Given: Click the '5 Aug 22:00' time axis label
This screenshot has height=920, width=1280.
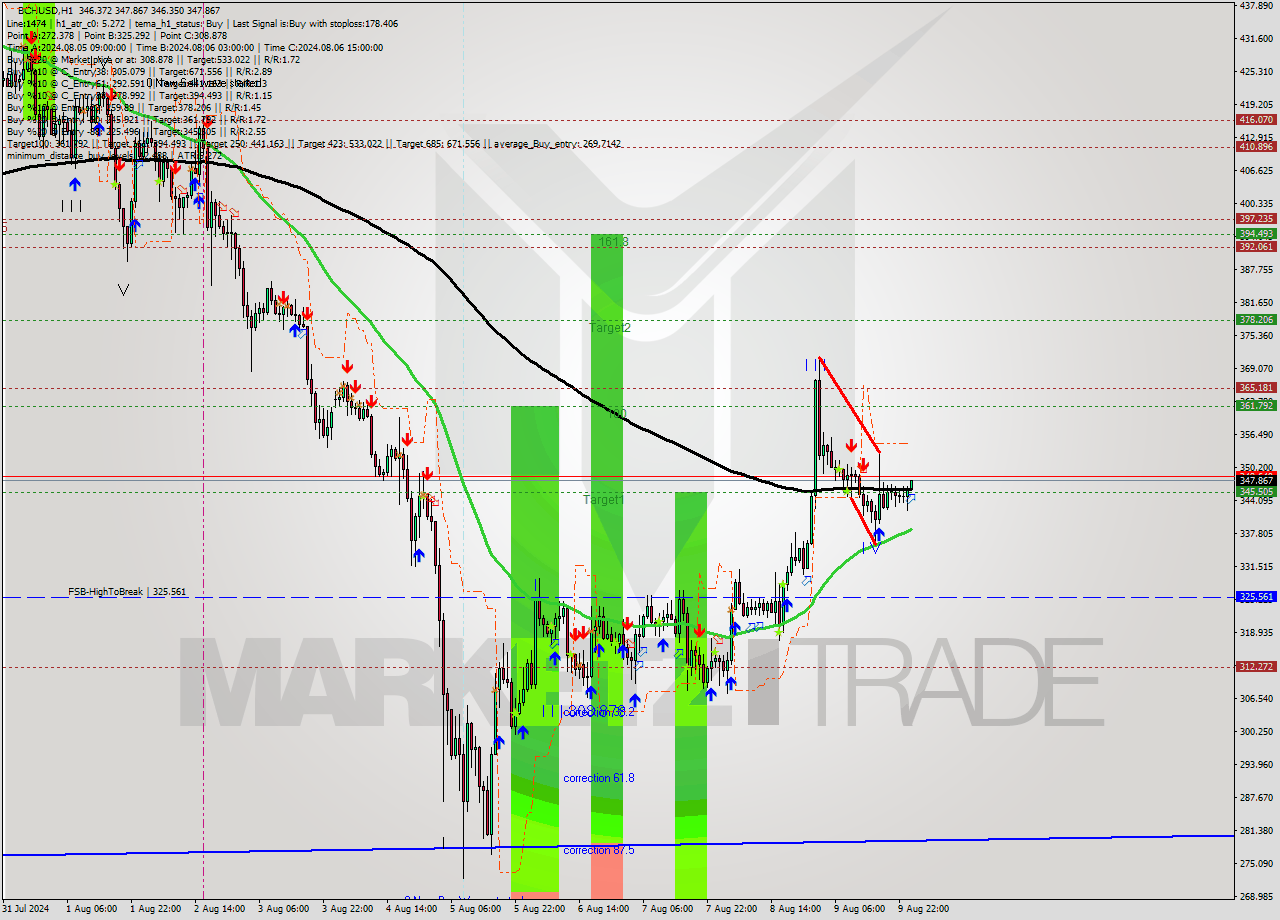Looking at the screenshot, I should [539, 909].
